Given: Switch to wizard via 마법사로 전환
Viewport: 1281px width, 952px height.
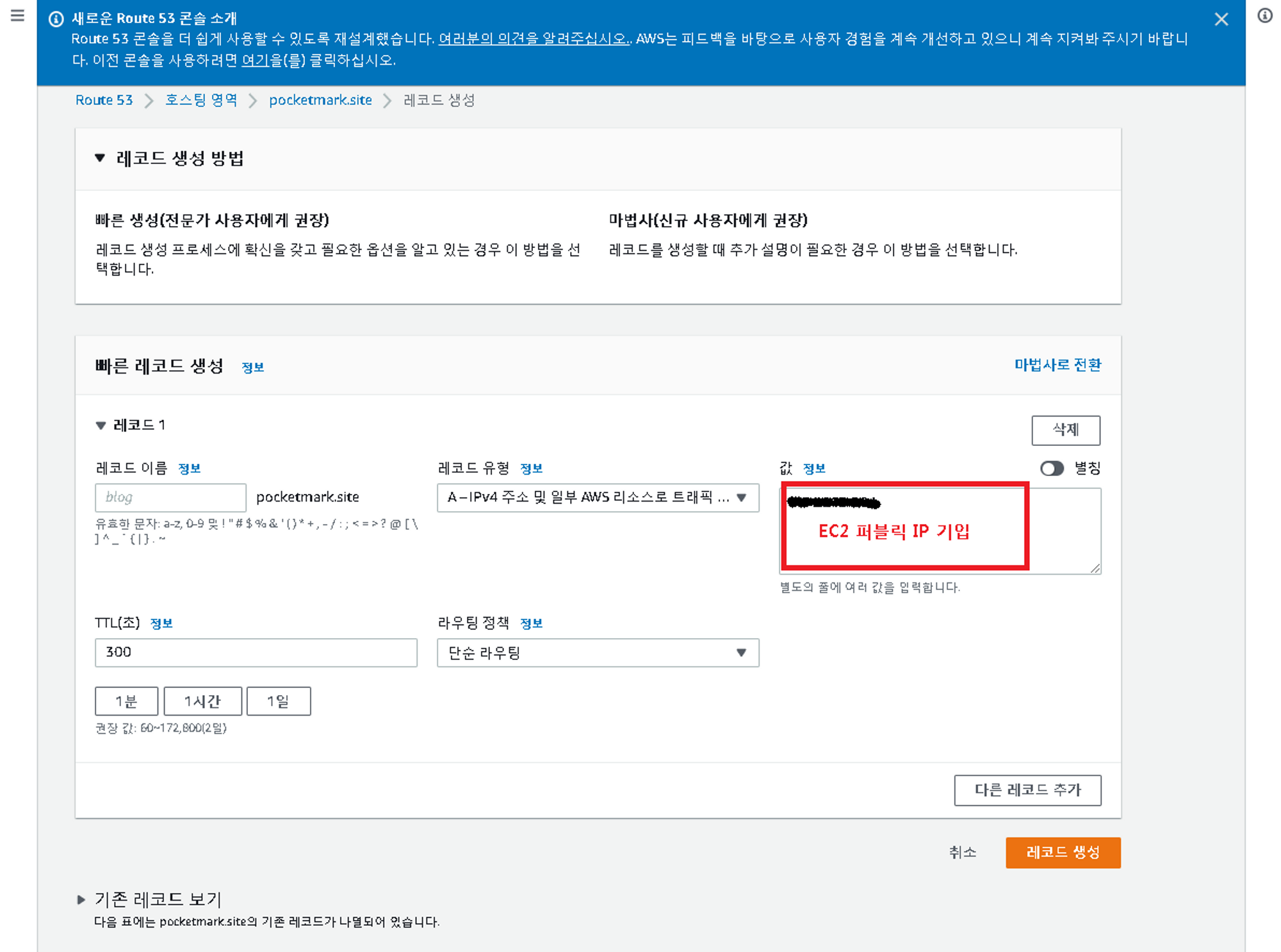Looking at the screenshot, I should click(x=1057, y=365).
